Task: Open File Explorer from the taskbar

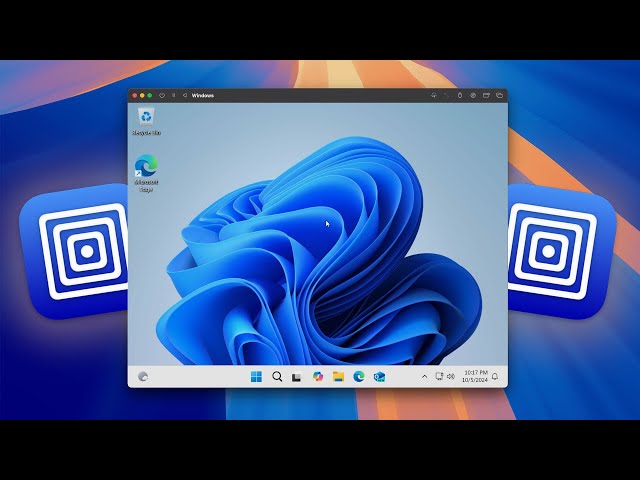Action: click(x=338, y=376)
